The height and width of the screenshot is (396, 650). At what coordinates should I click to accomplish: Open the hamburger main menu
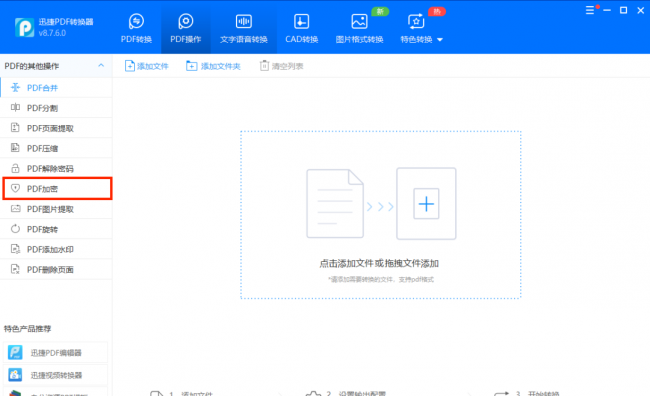(x=589, y=10)
